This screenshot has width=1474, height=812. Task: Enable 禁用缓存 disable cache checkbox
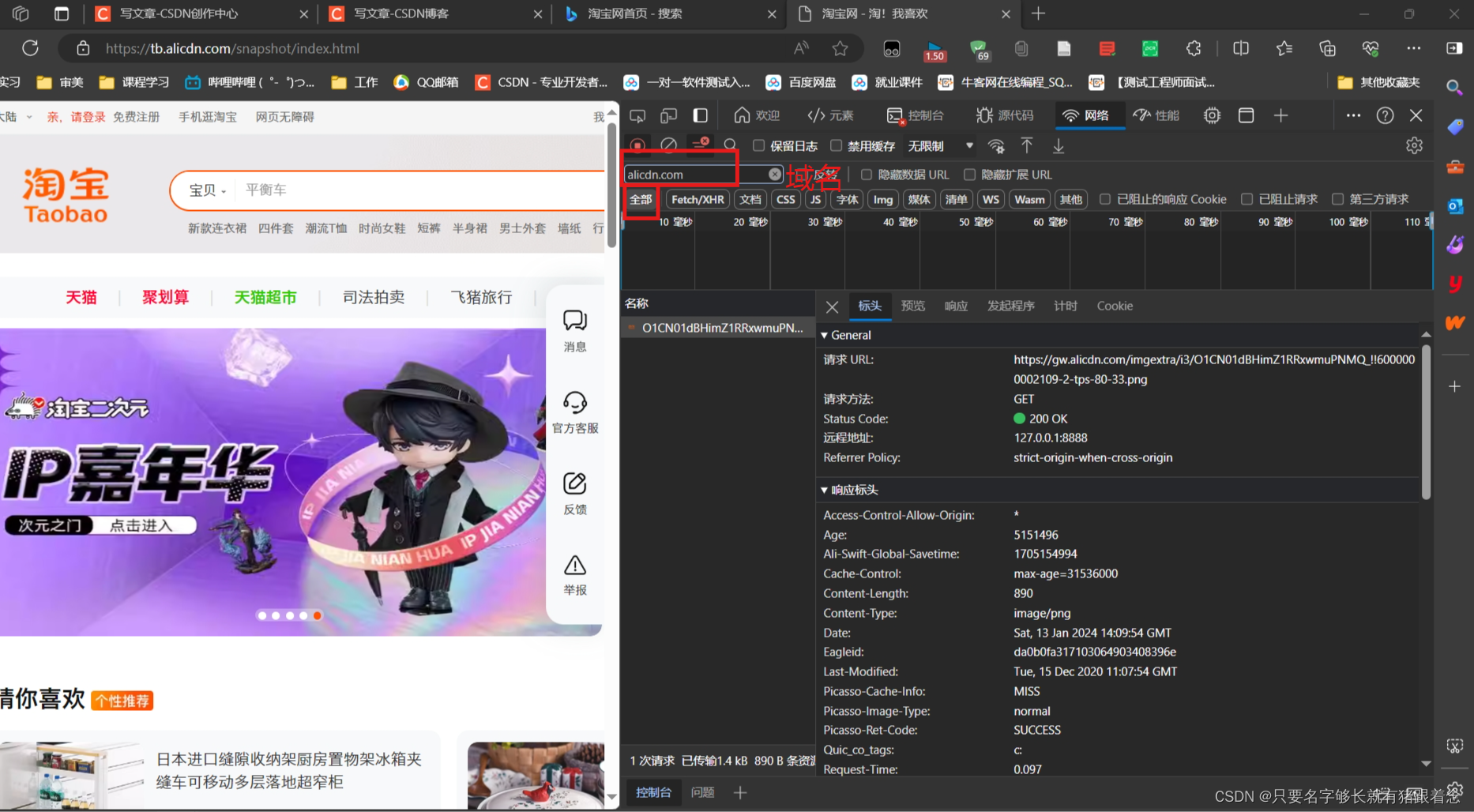(836, 145)
